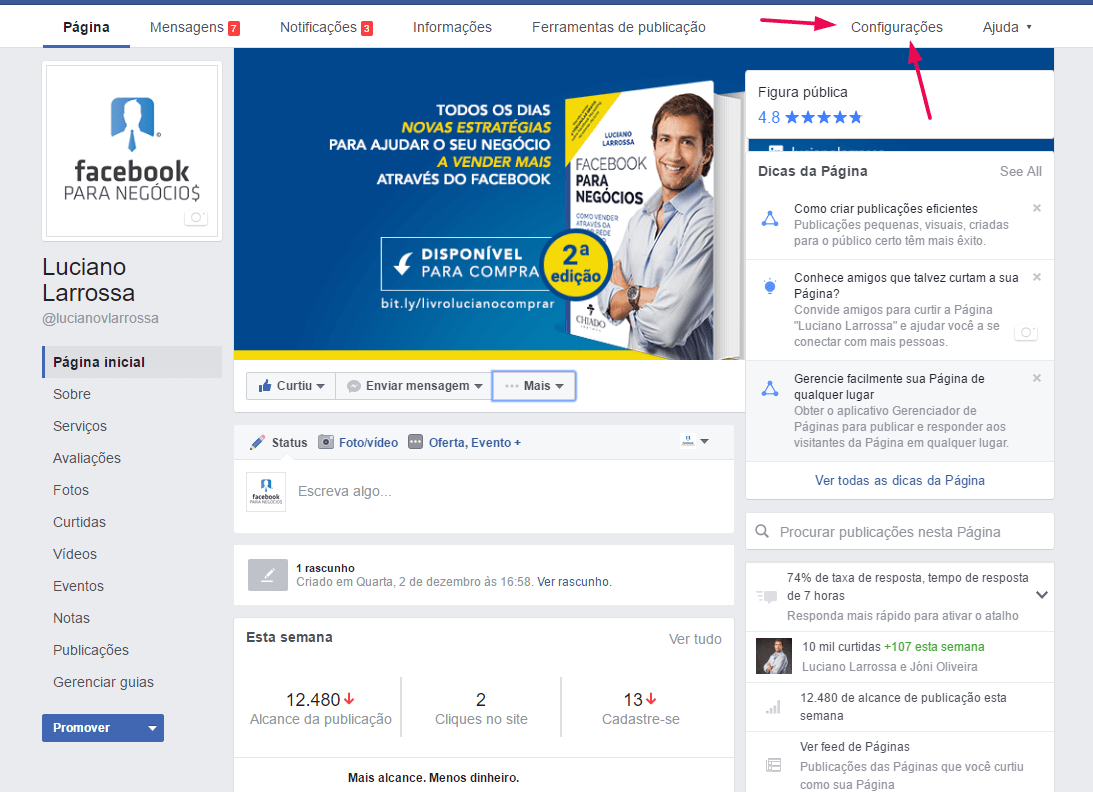
Task: Click the icon beside 'Gerencie facilmente'
Action: tap(770, 388)
